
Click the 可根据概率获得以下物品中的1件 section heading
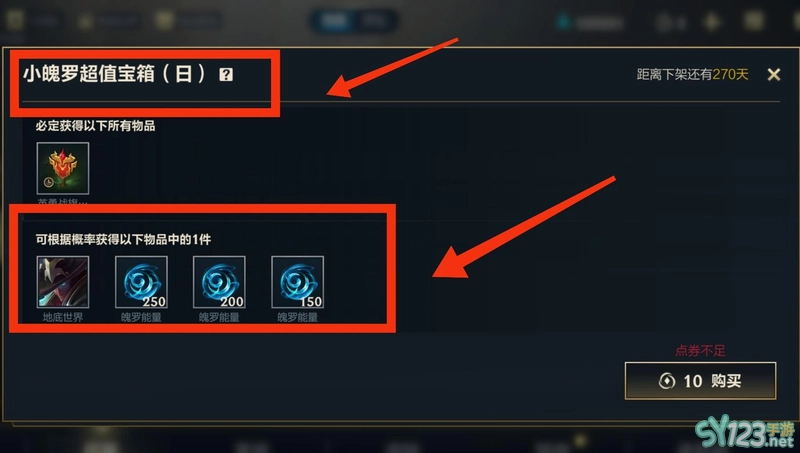tap(123, 239)
